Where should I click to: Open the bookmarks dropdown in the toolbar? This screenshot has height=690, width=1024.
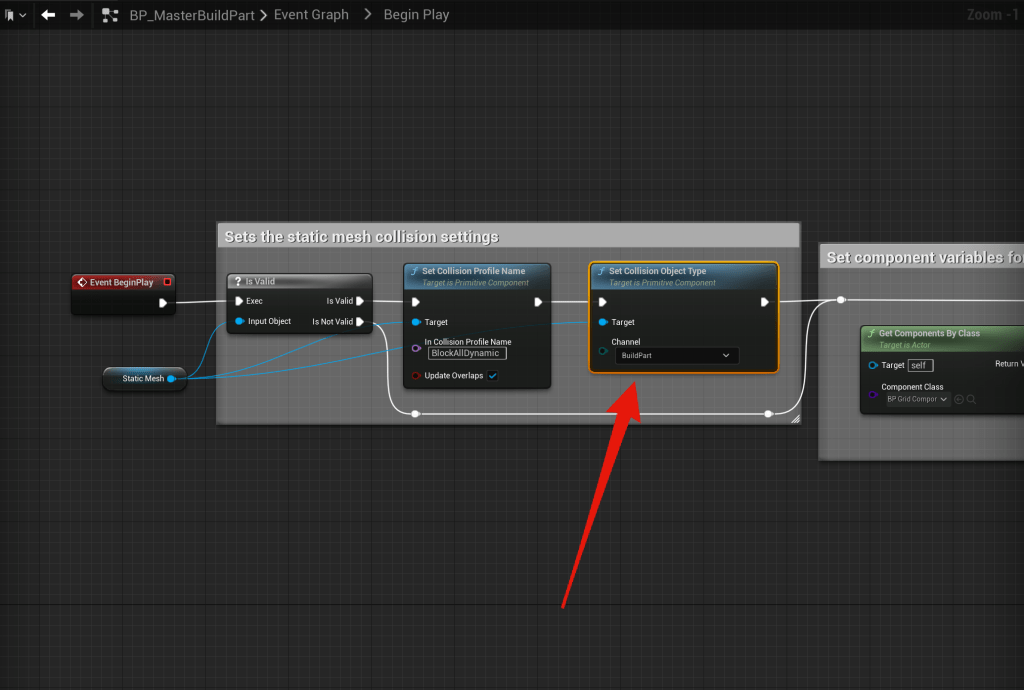[14, 15]
